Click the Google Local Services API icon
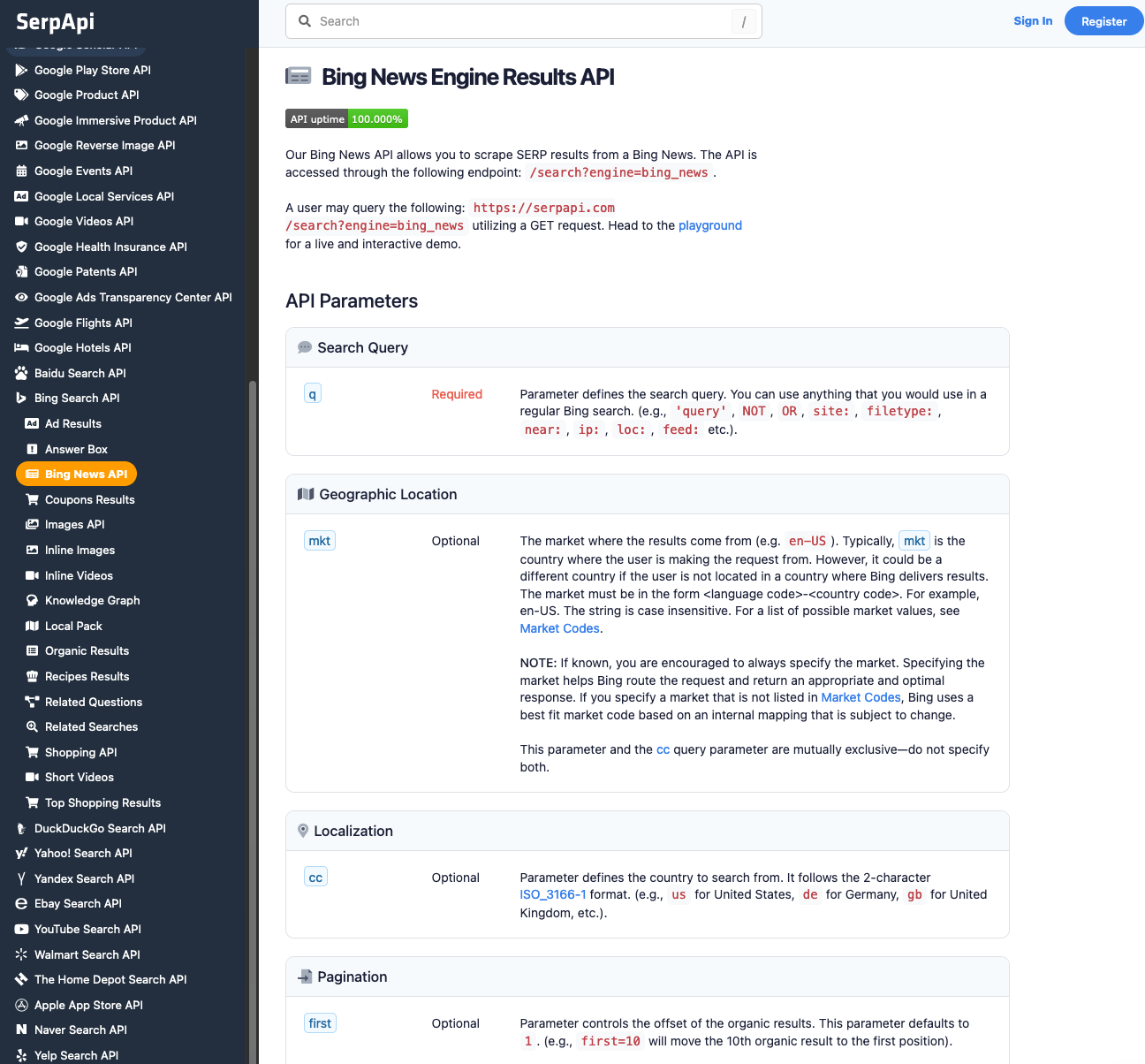The width and height of the screenshot is (1145, 1064). pos(21,196)
